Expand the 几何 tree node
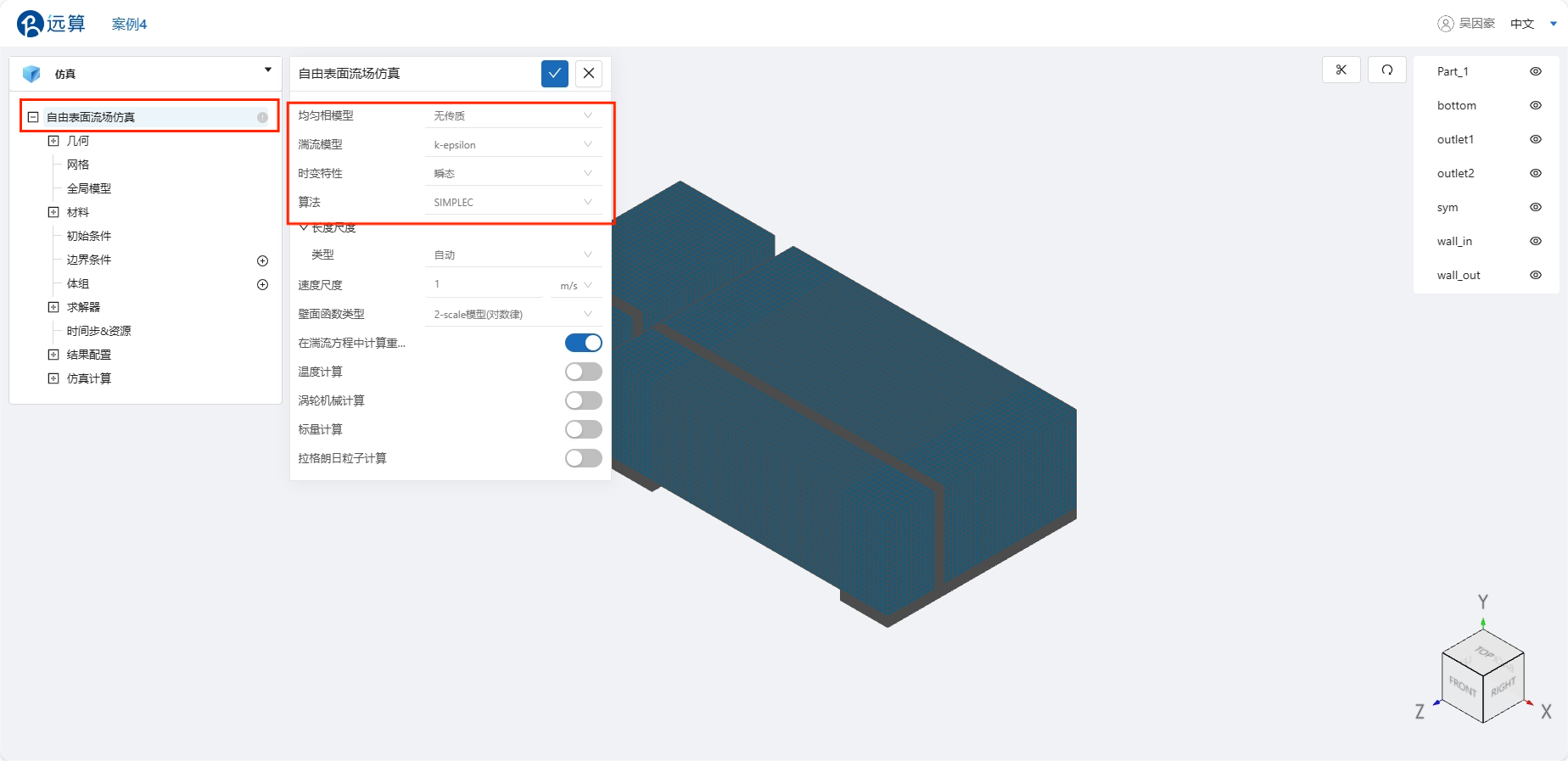The image size is (1568, 761). coord(53,141)
